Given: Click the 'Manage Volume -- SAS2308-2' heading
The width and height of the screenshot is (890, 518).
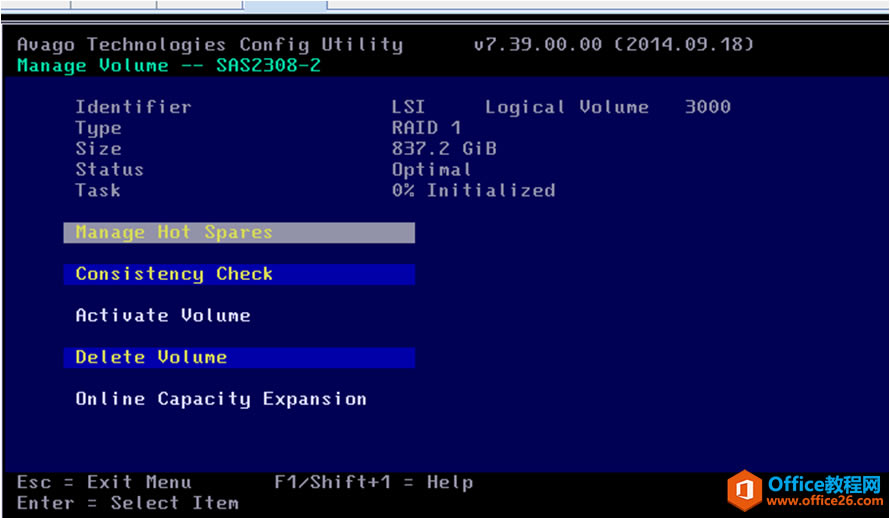Looking at the screenshot, I should pos(169,66).
